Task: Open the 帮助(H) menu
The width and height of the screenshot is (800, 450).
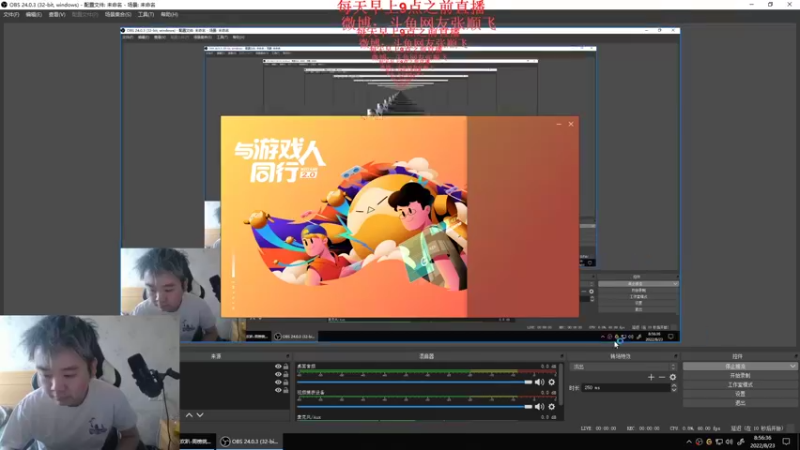Action: [169, 14]
